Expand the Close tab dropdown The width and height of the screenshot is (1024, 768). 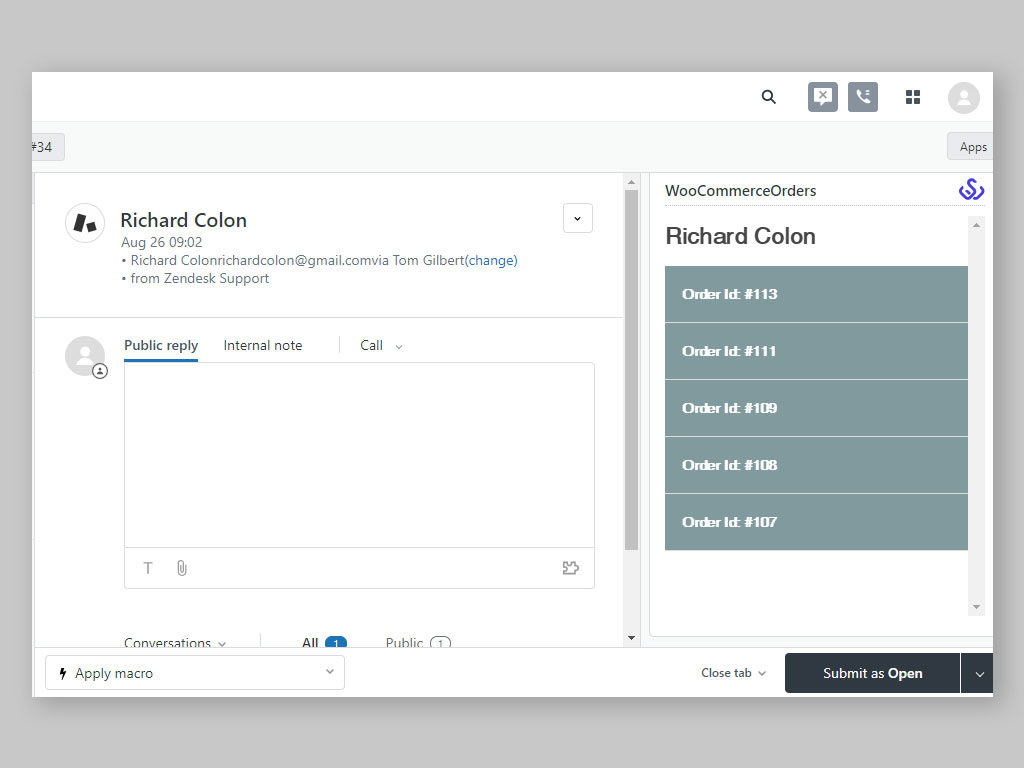733,673
